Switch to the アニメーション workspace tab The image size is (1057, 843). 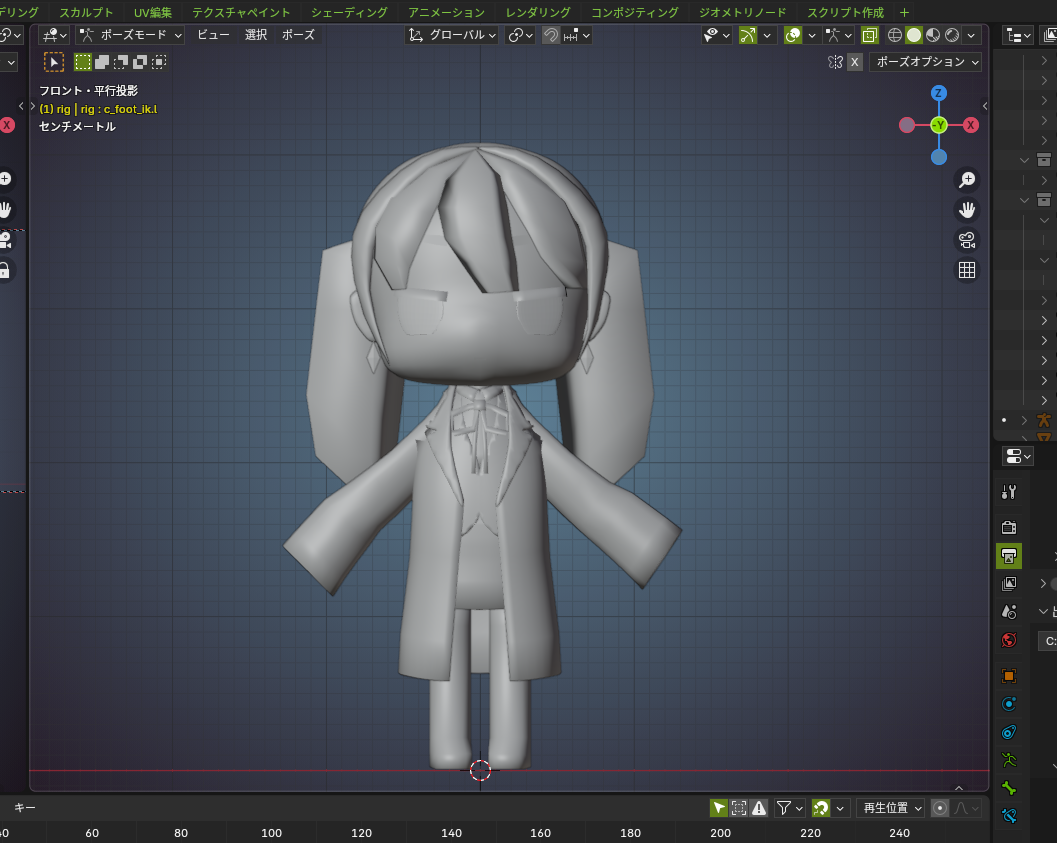447,12
